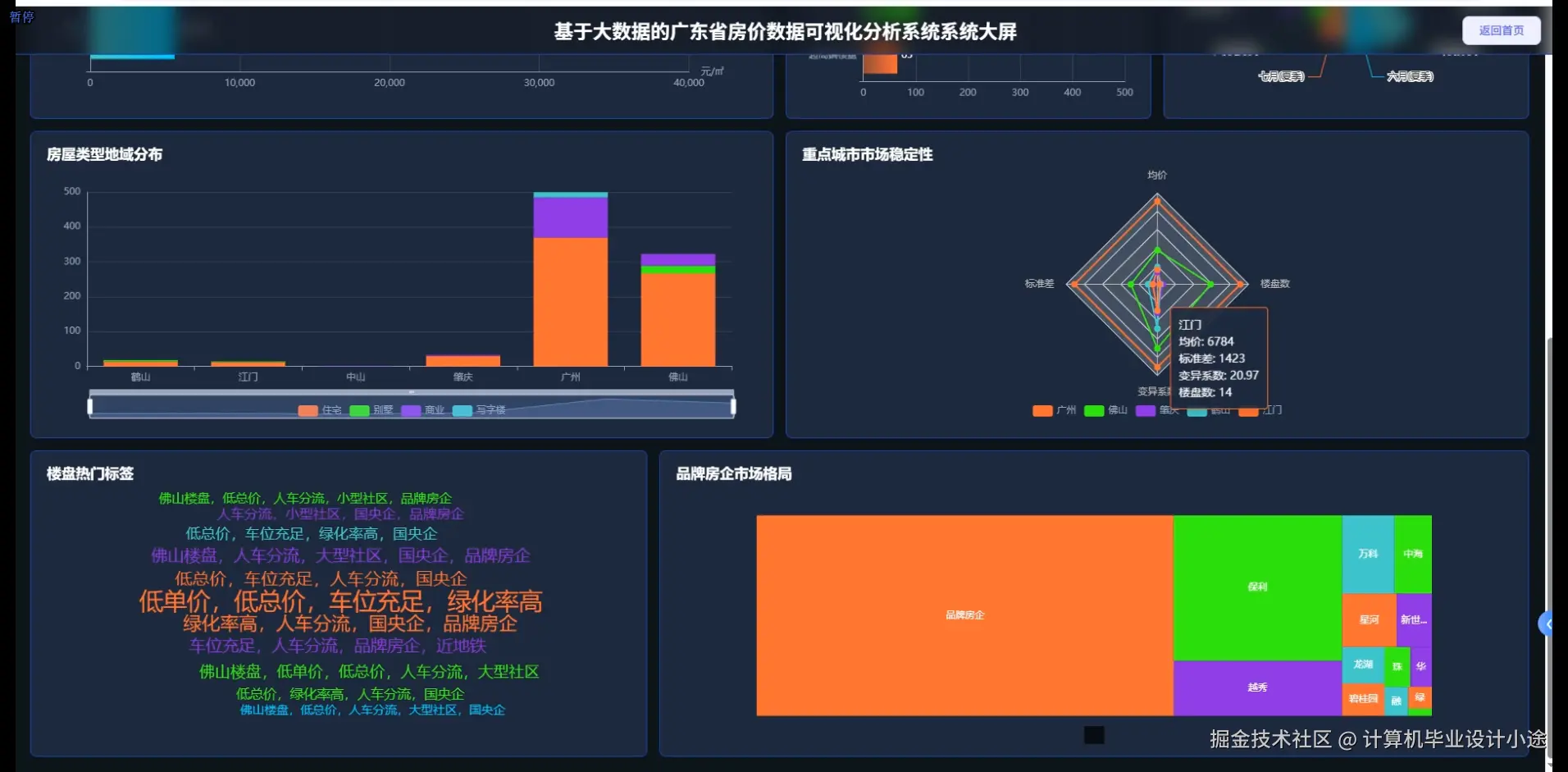Click the 返回首页 button
This screenshot has height=772, width=1568.
[x=1502, y=30]
